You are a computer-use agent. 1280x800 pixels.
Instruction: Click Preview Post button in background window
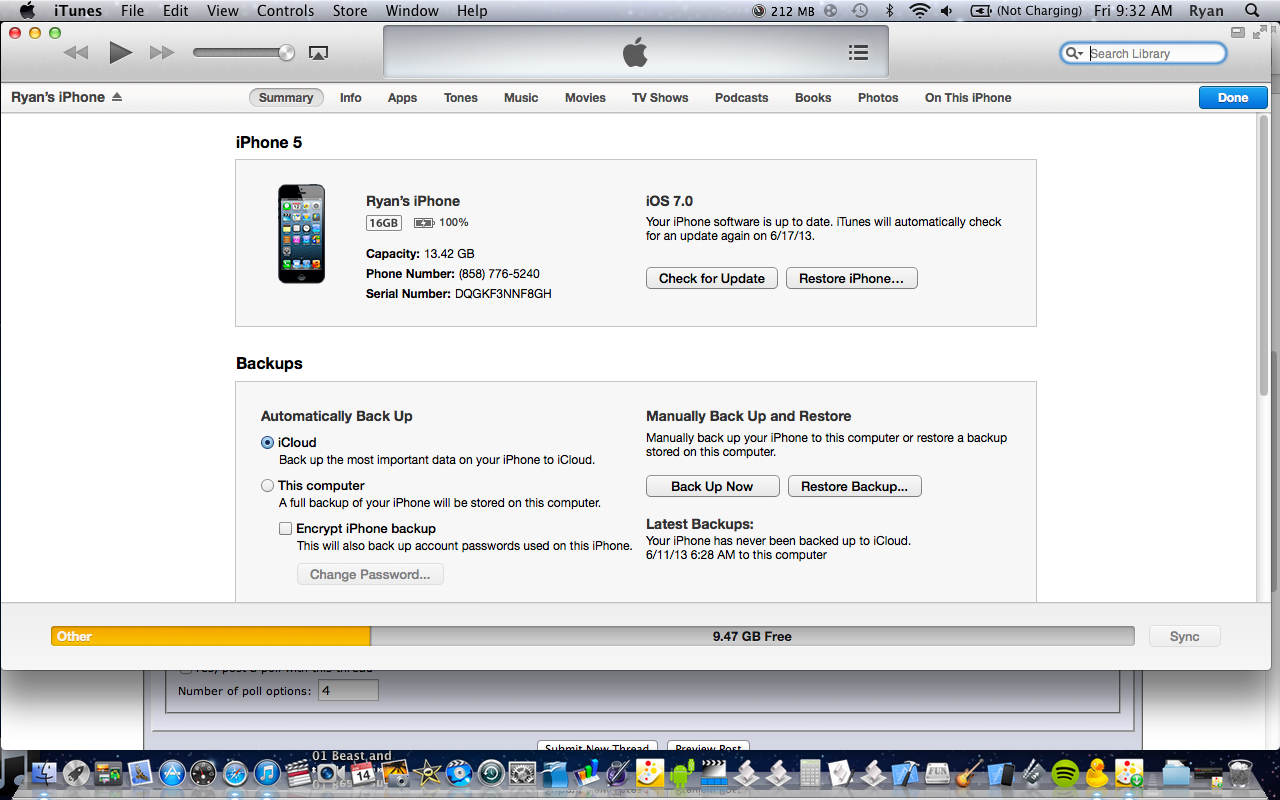708,747
